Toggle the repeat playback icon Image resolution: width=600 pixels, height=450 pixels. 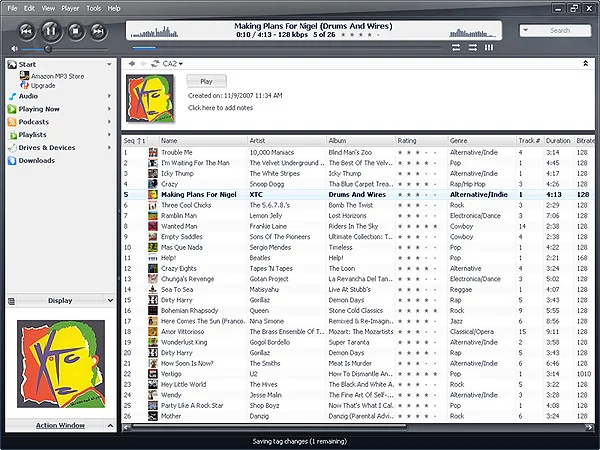point(456,47)
